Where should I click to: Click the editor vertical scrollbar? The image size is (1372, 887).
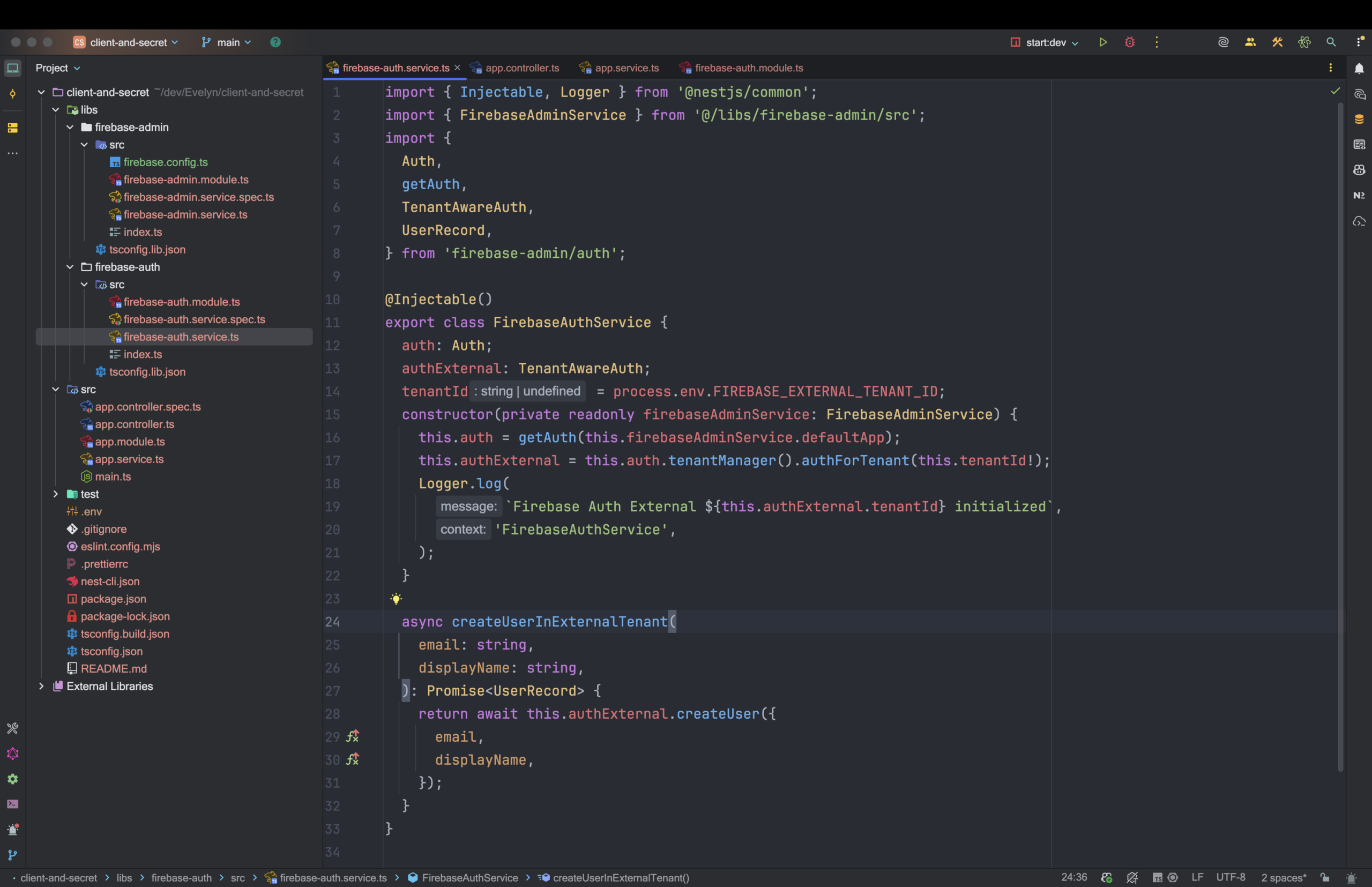(x=1340, y=438)
